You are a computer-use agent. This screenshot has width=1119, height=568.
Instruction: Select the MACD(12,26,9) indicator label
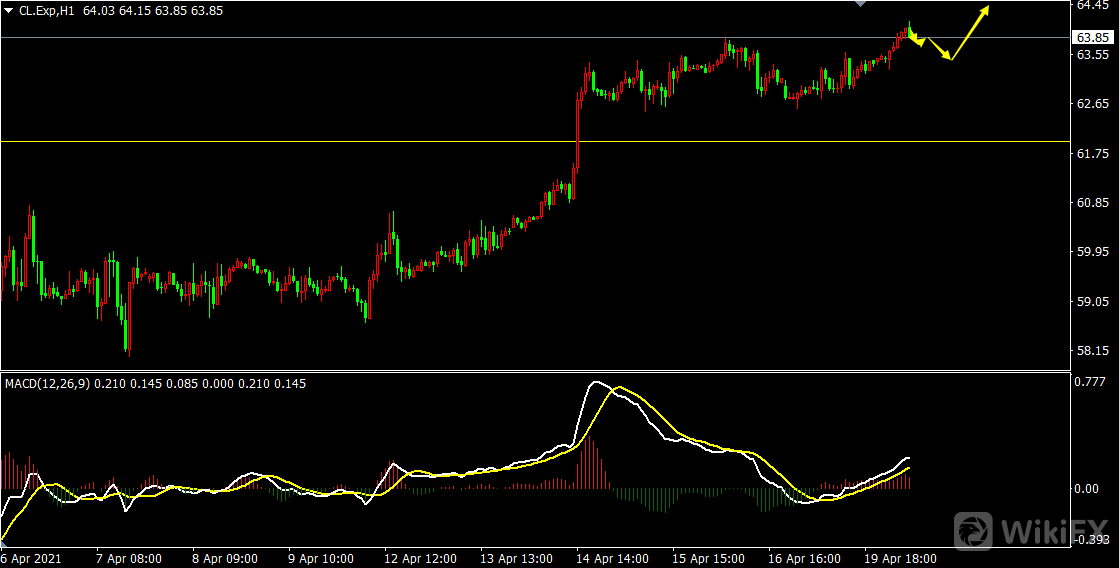[x=47, y=383]
